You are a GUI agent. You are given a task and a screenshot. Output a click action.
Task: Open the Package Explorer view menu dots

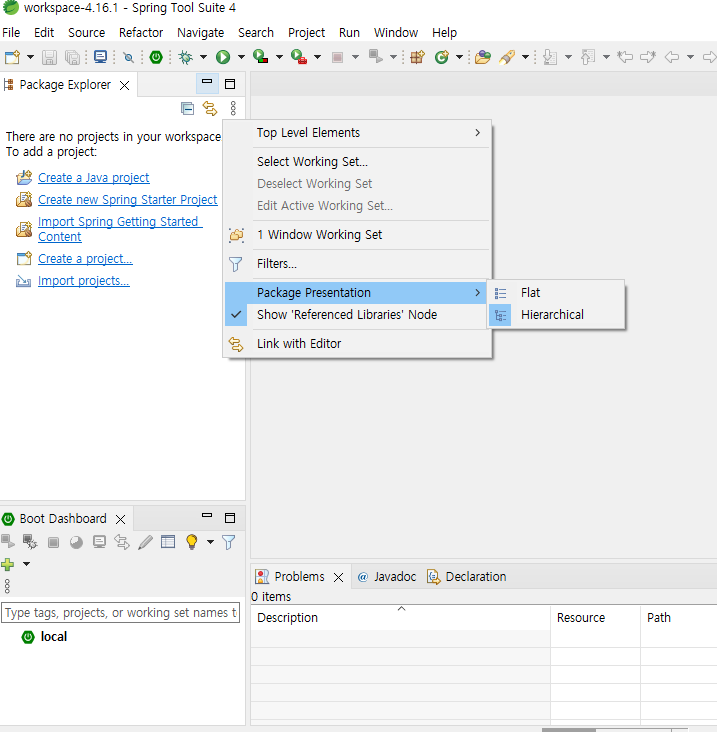pos(233,108)
